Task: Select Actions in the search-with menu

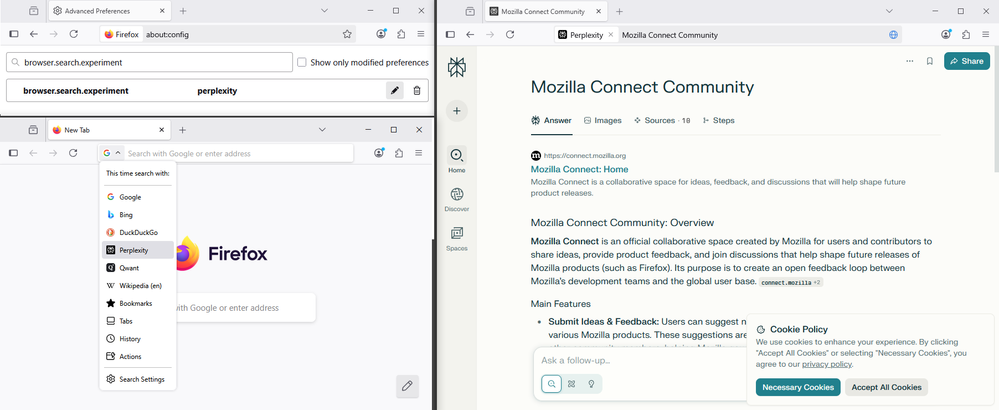Action: point(138,357)
